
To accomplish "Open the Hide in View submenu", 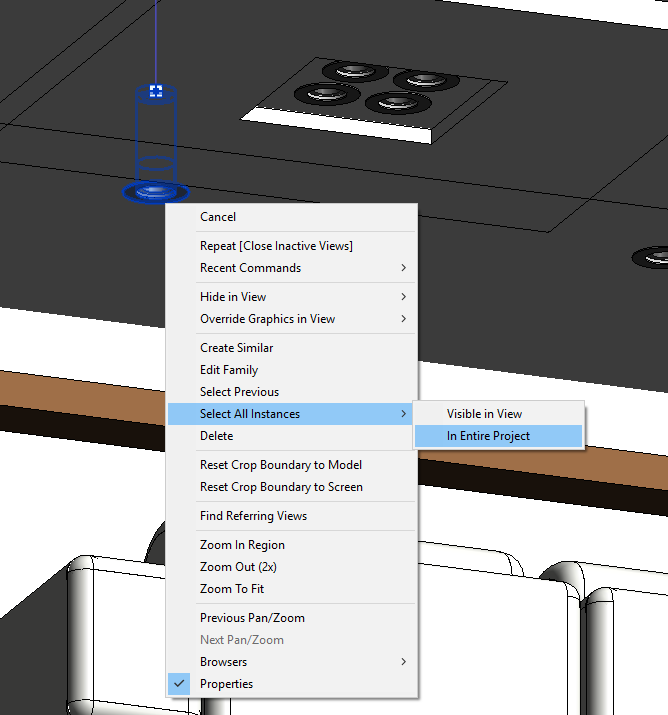I will coord(292,297).
